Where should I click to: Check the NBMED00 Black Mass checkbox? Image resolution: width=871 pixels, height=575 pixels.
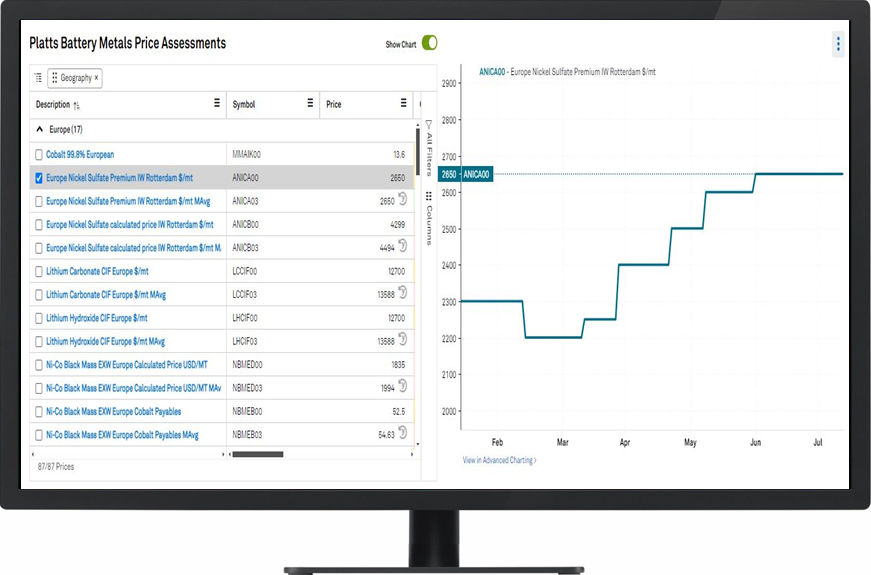point(39,364)
